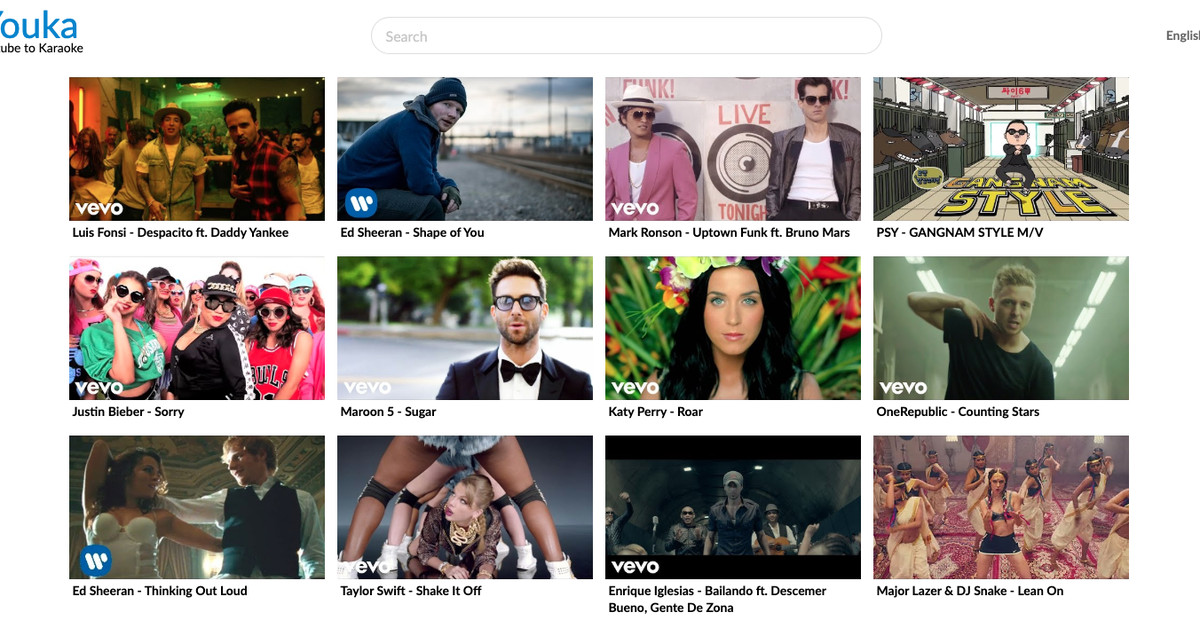Click title 'Ed Sheeran - Thinking Out Loud'
1200x628 pixels.
tap(160, 591)
